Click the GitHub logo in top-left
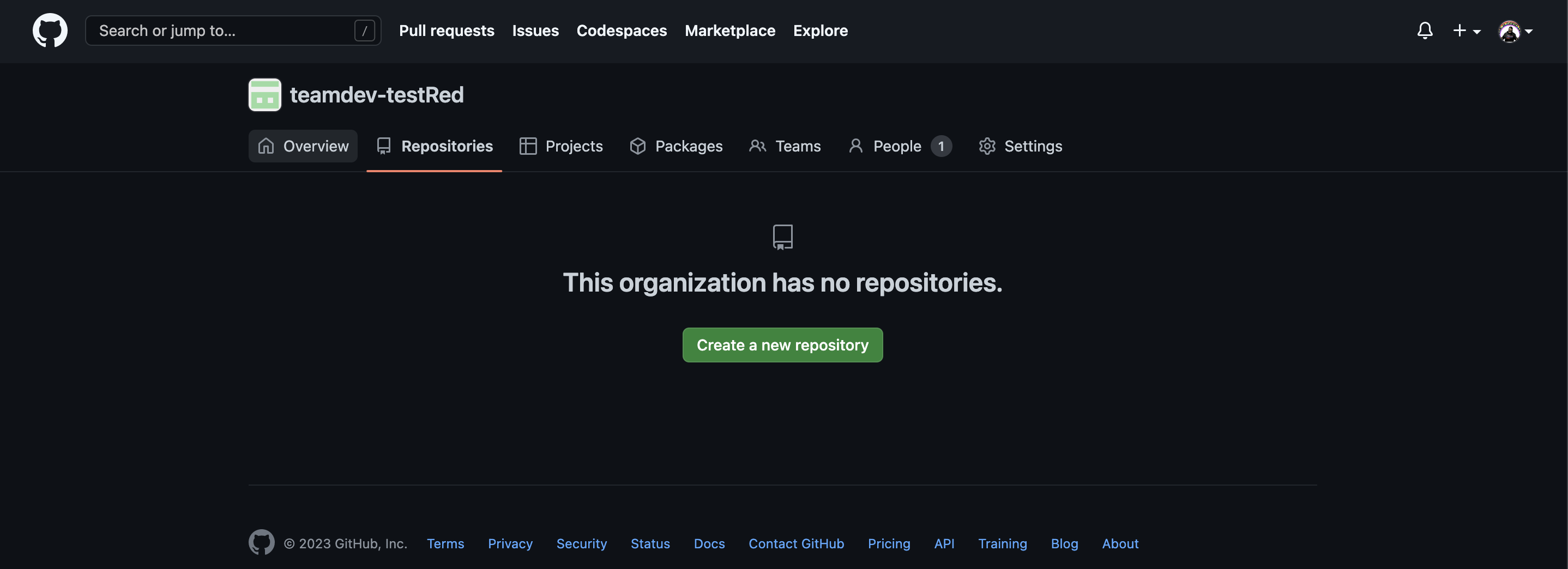Viewport: 1568px width, 569px height. 49,30
